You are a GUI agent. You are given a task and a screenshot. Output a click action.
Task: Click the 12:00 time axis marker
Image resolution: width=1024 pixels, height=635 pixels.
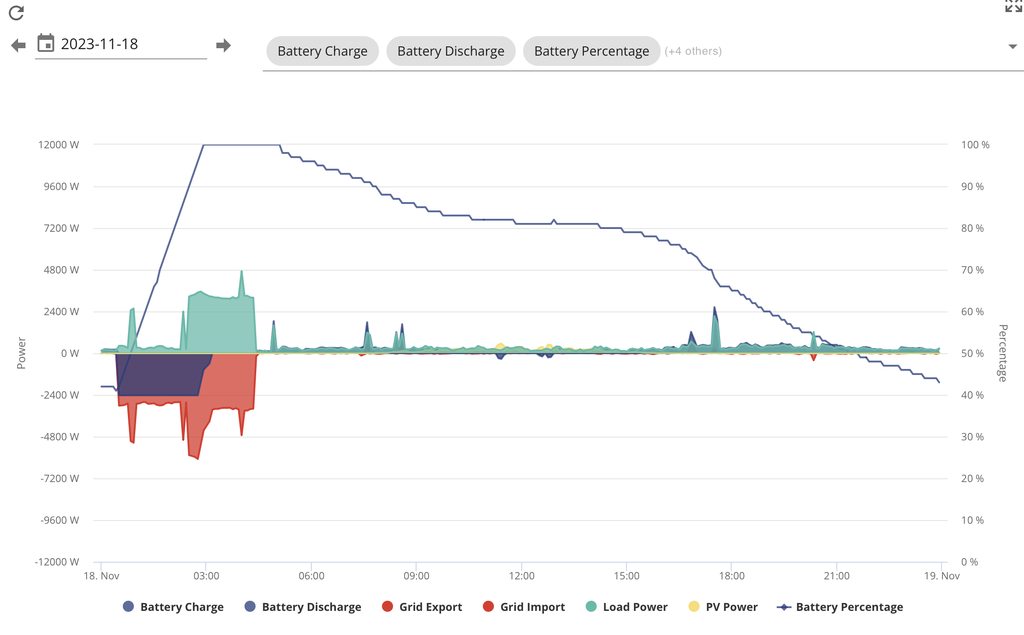pyautogui.click(x=521, y=576)
